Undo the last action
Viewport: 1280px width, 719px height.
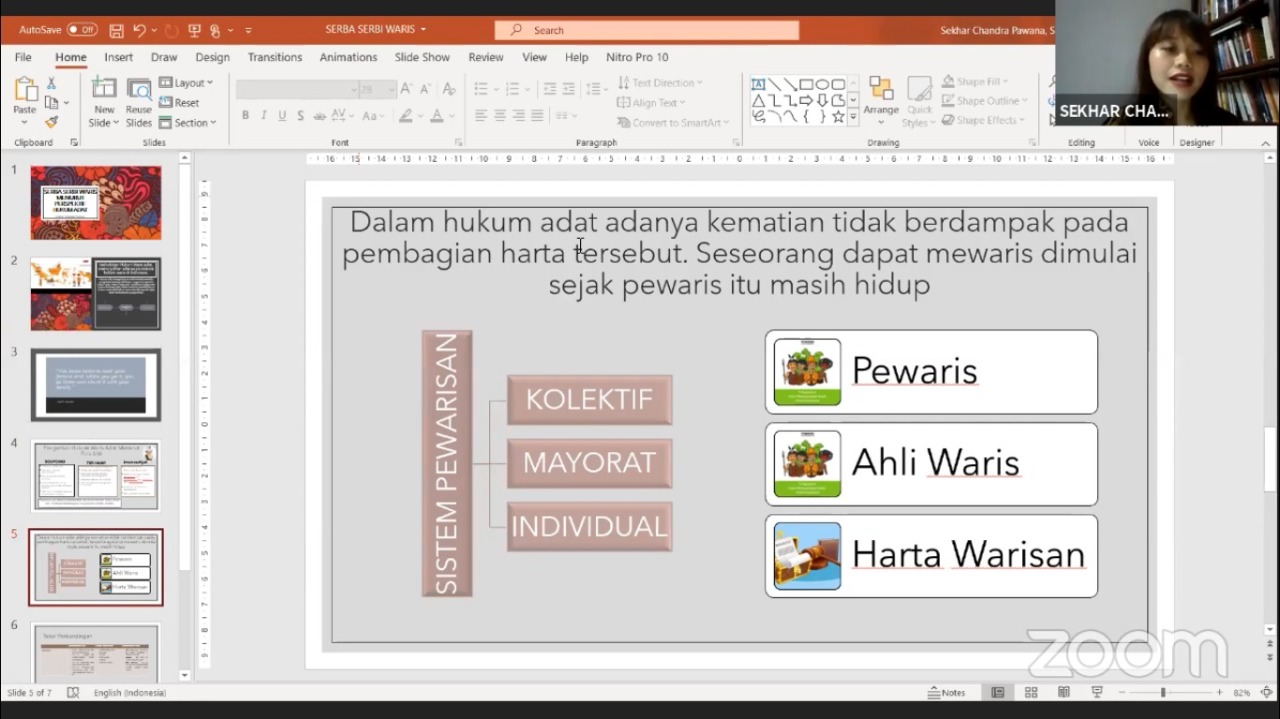click(140, 30)
